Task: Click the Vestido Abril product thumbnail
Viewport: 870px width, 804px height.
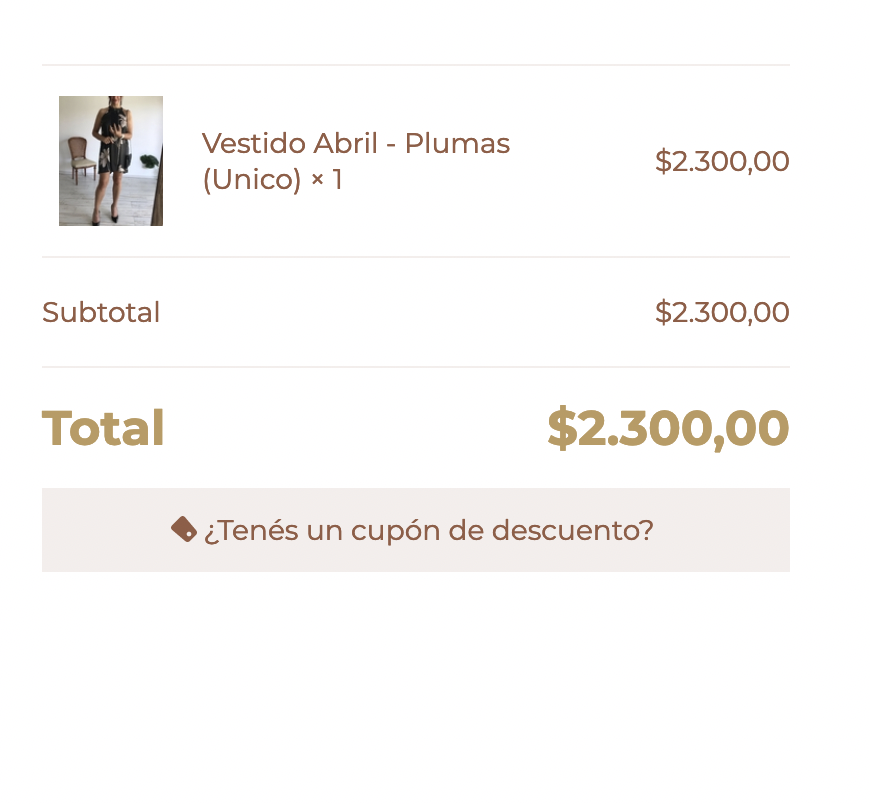Action: [x=111, y=161]
